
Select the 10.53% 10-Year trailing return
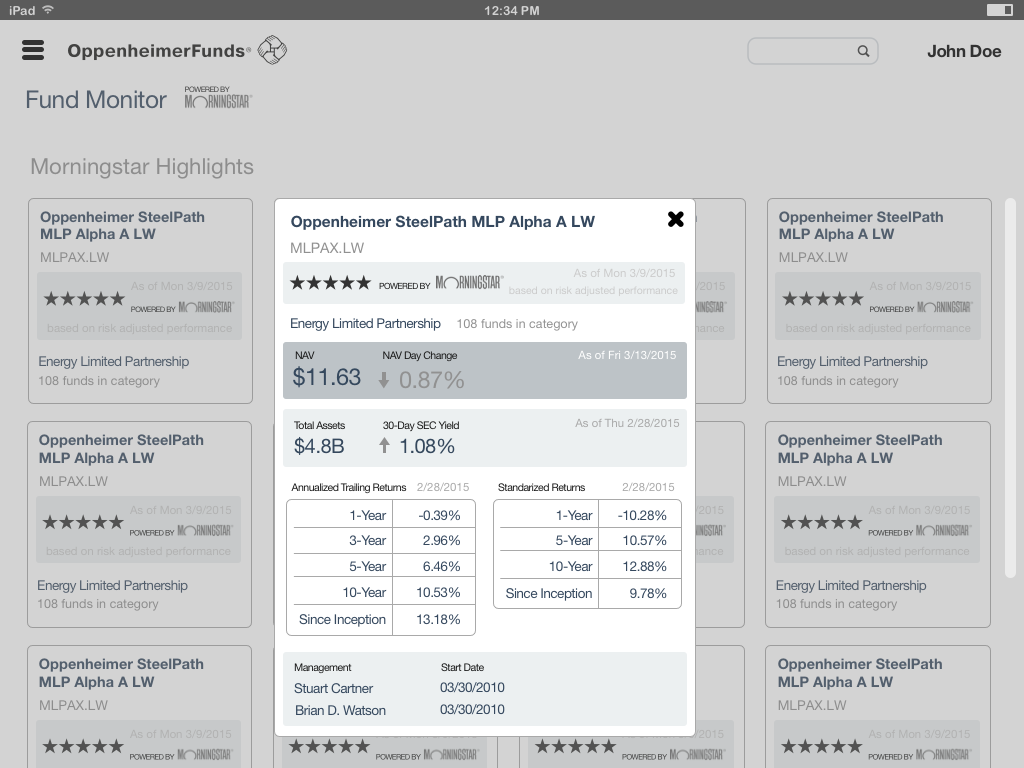coord(438,593)
